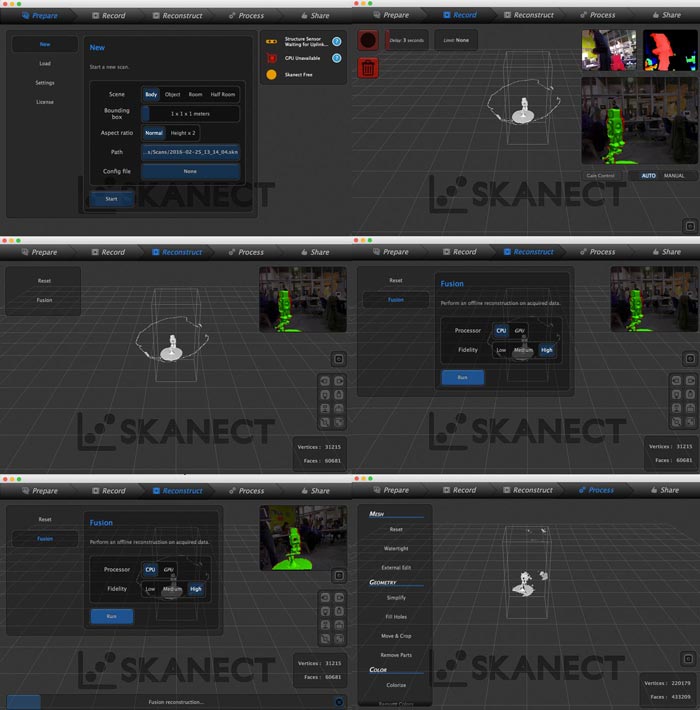This screenshot has height=710, width=700.
Task: Switch to Process tab in the Record window
Action: [x=598, y=15]
